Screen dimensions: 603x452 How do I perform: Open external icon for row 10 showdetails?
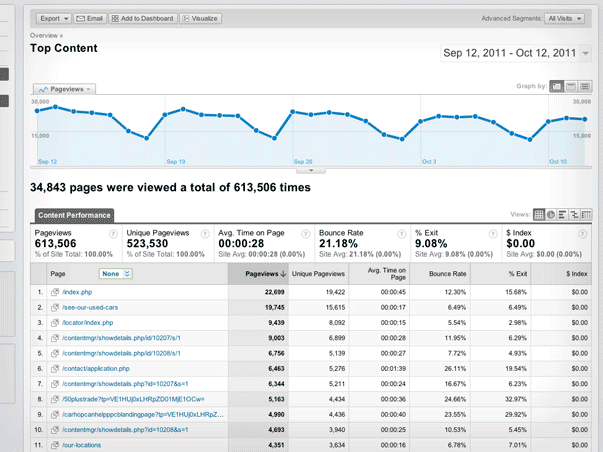[x=55, y=430]
